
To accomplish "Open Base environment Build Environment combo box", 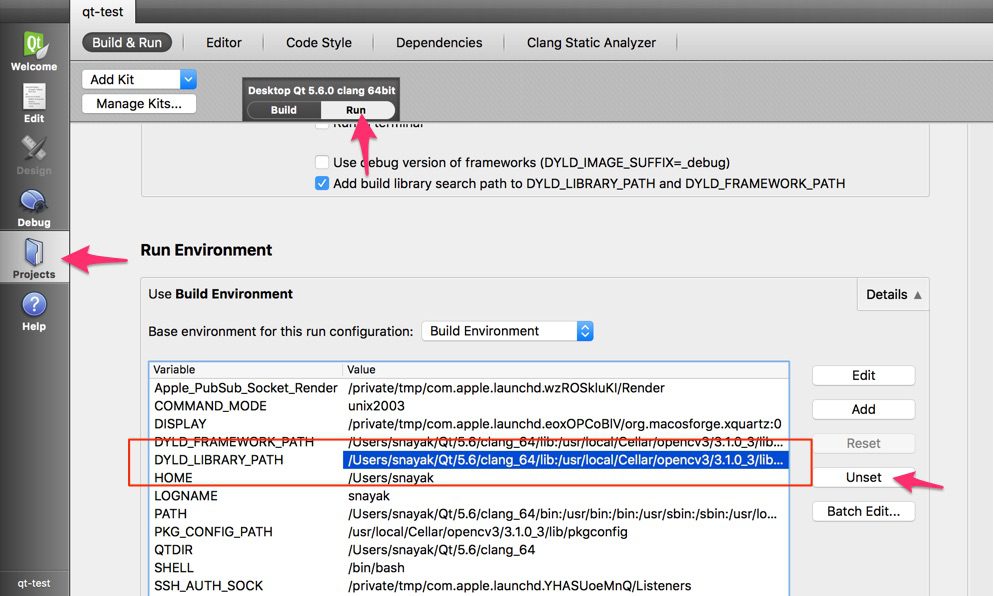I will coord(507,331).
